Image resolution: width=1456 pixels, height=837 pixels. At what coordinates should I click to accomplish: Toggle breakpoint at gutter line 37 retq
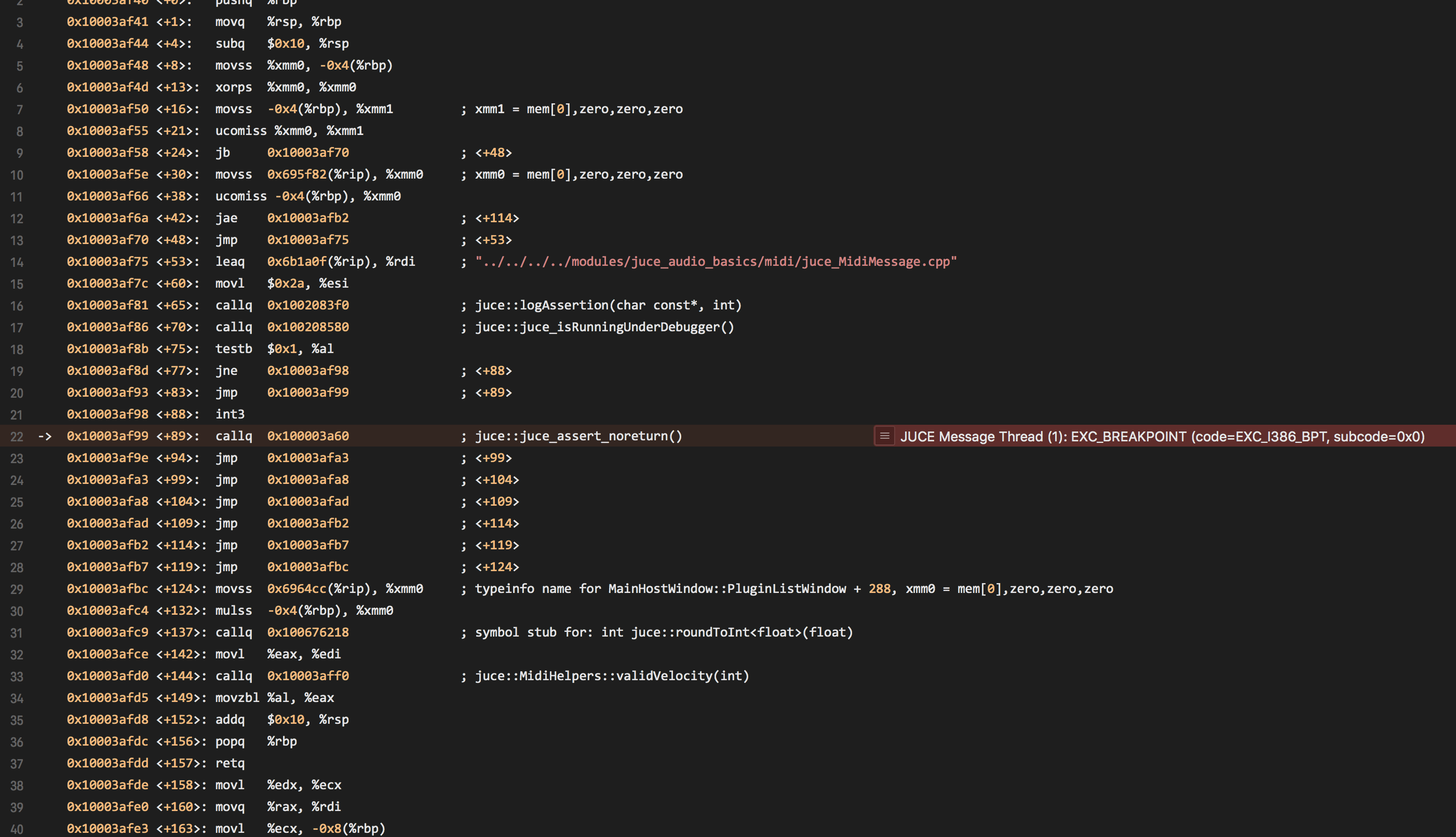click(17, 764)
